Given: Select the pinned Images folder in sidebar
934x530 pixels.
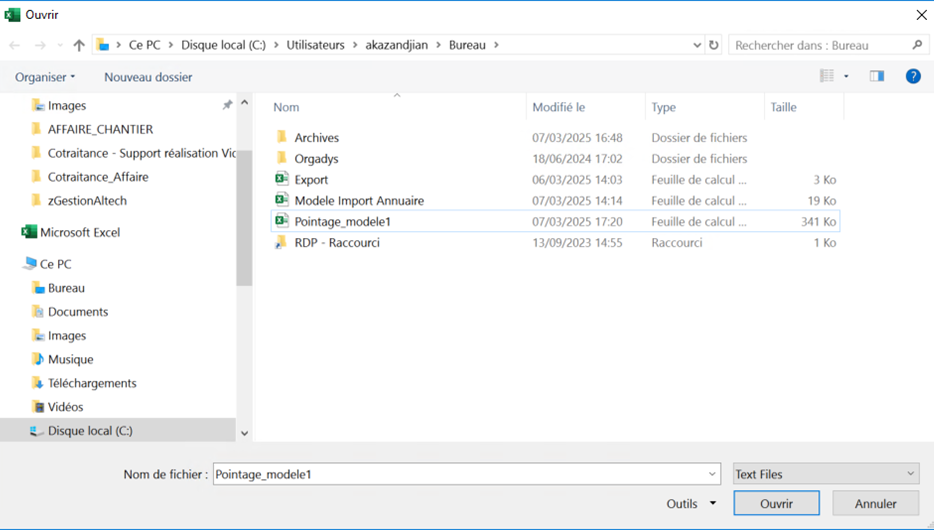Looking at the screenshot, I should [67, 105].
